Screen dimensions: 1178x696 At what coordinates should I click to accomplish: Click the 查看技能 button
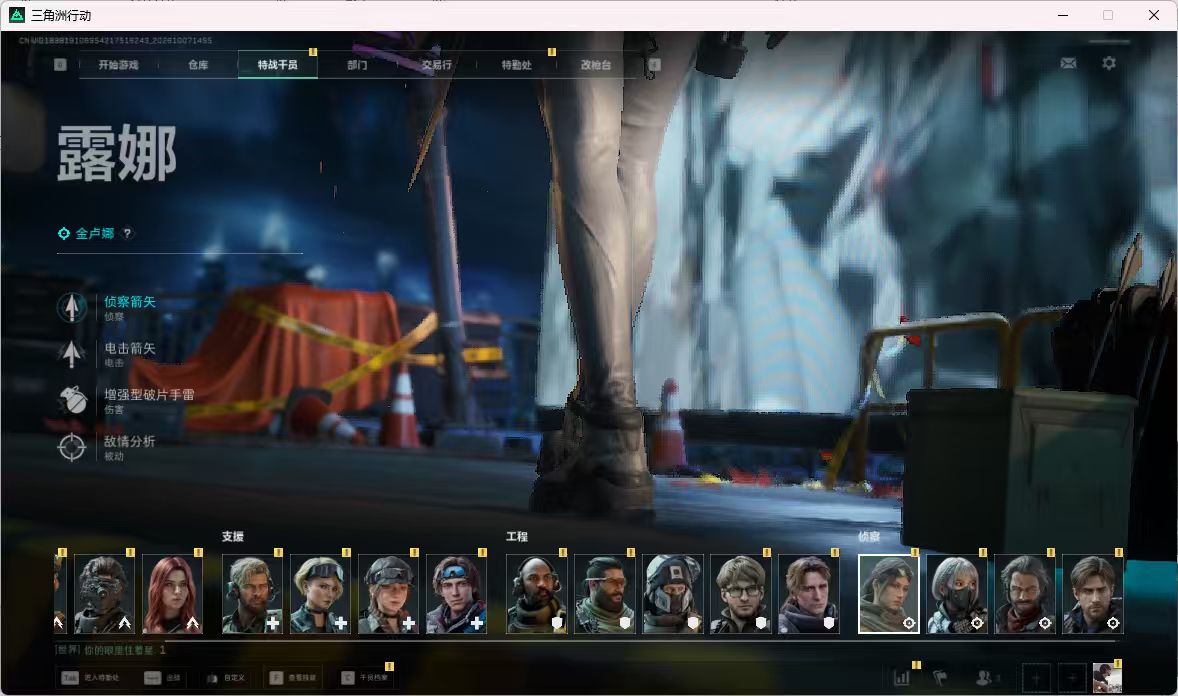click(x=293, y=678)
